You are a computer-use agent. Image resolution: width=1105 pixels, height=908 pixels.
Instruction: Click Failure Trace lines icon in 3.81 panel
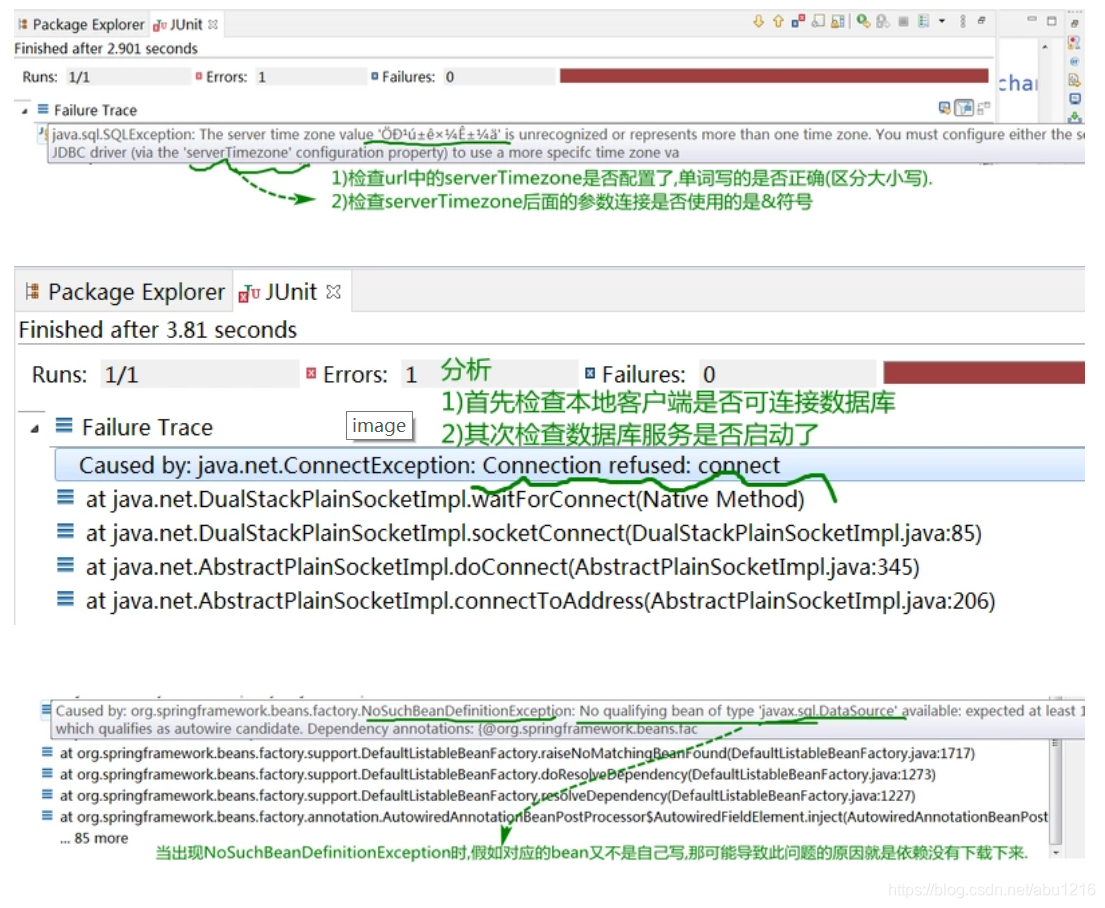pyautogui.click(x=64, y=425)
